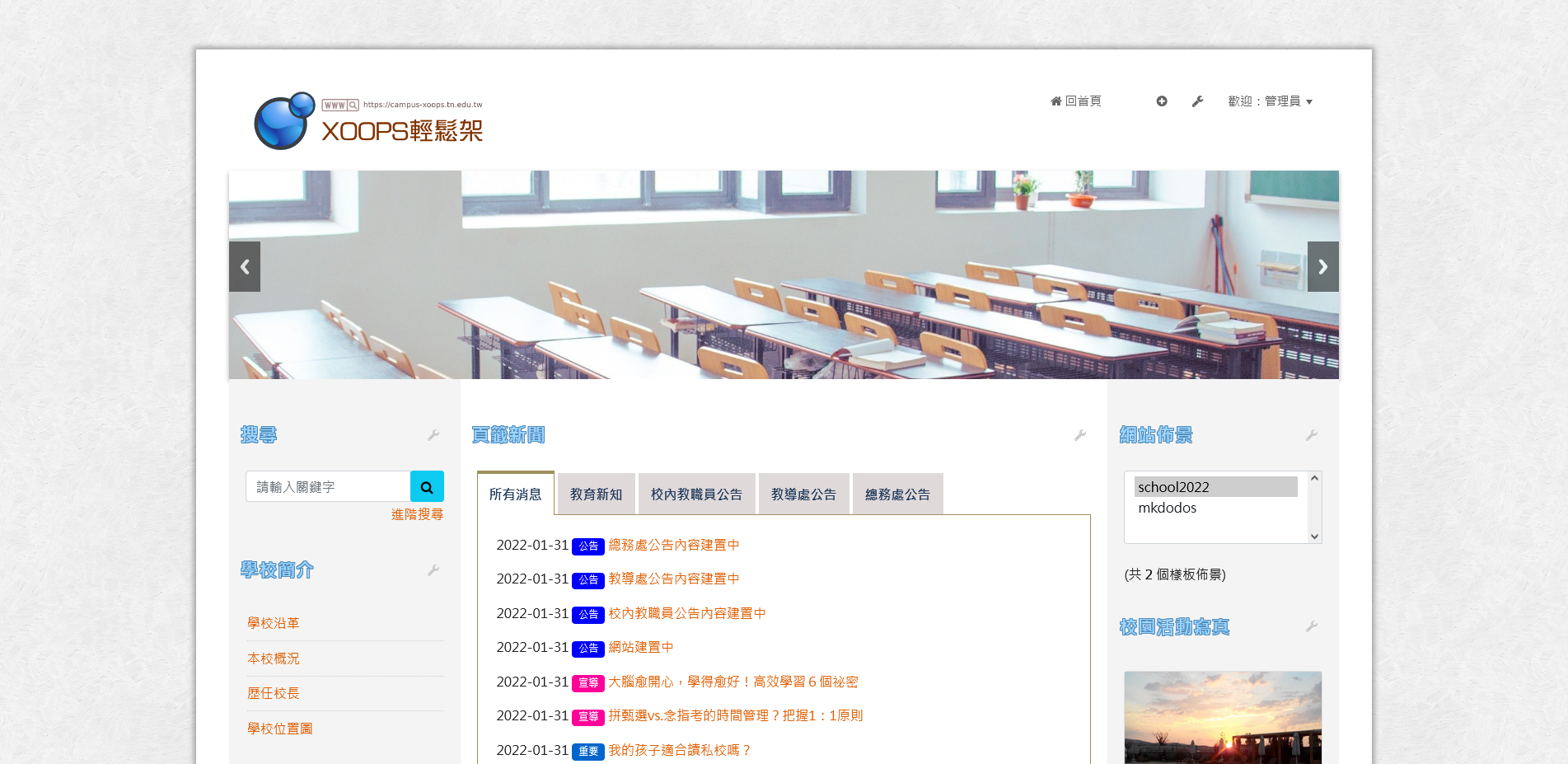Screen dimensions: 1568x764
Task: Open the wrench admin tools icon in header
Action: [x=1197, y=101]
